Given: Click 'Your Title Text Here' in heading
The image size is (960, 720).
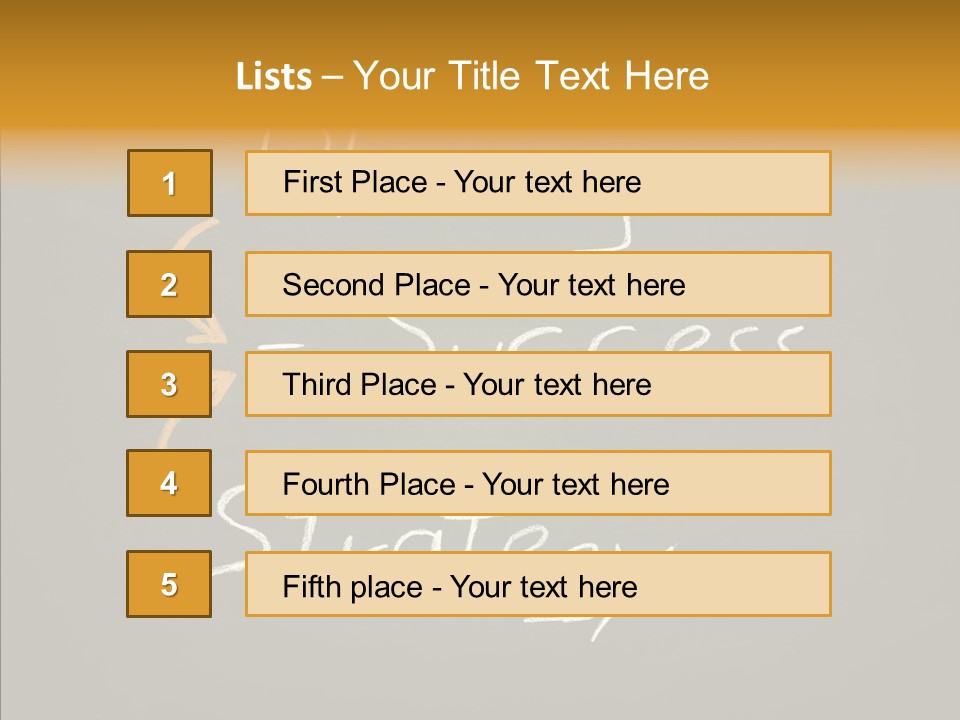Looking at the screenshot, I should (x=531, y=77).
